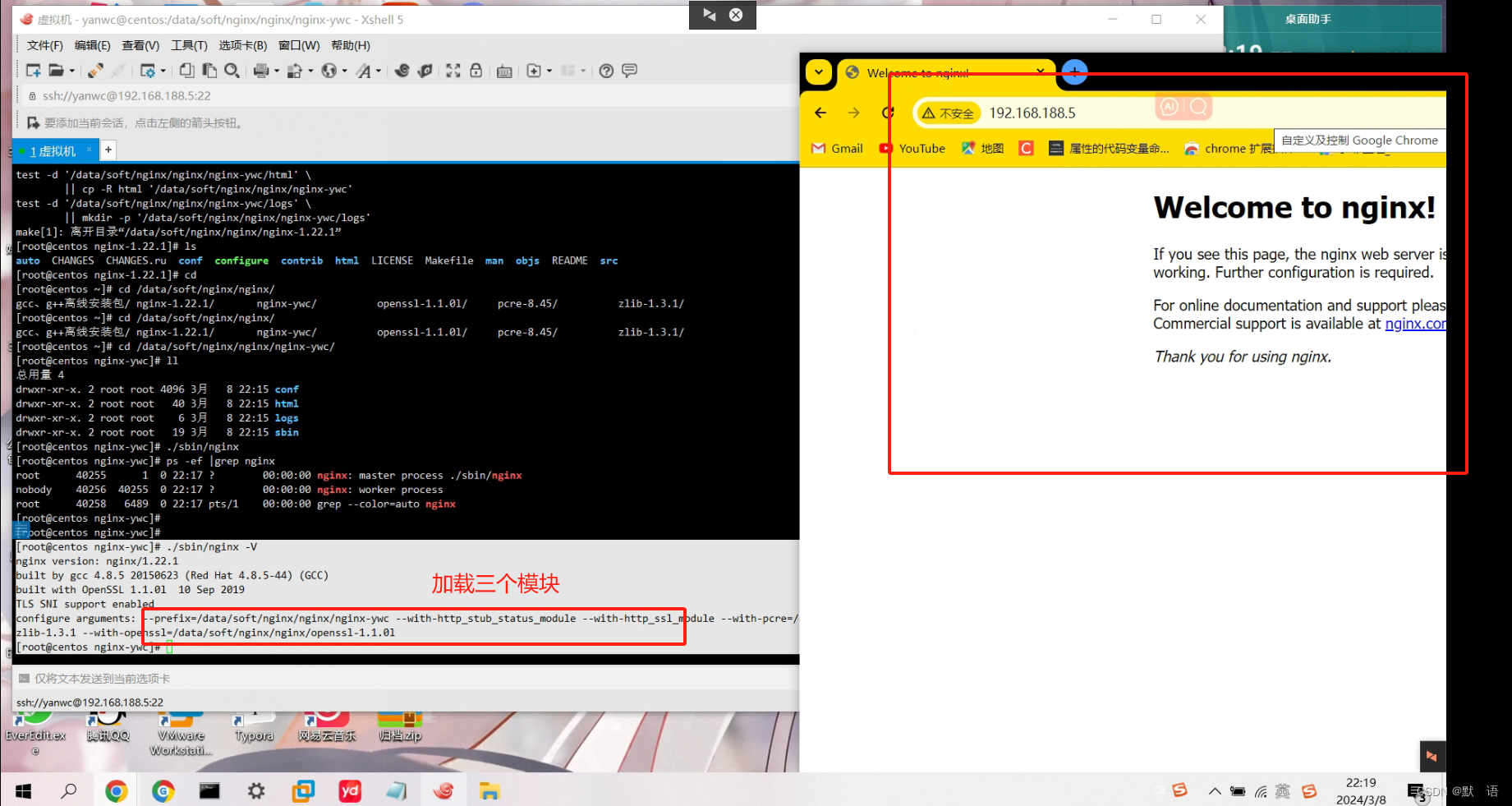Screen dimensions: 1512x806
Task: Open a new session in Xshell toolbar
Action: [x=33, y=71]
